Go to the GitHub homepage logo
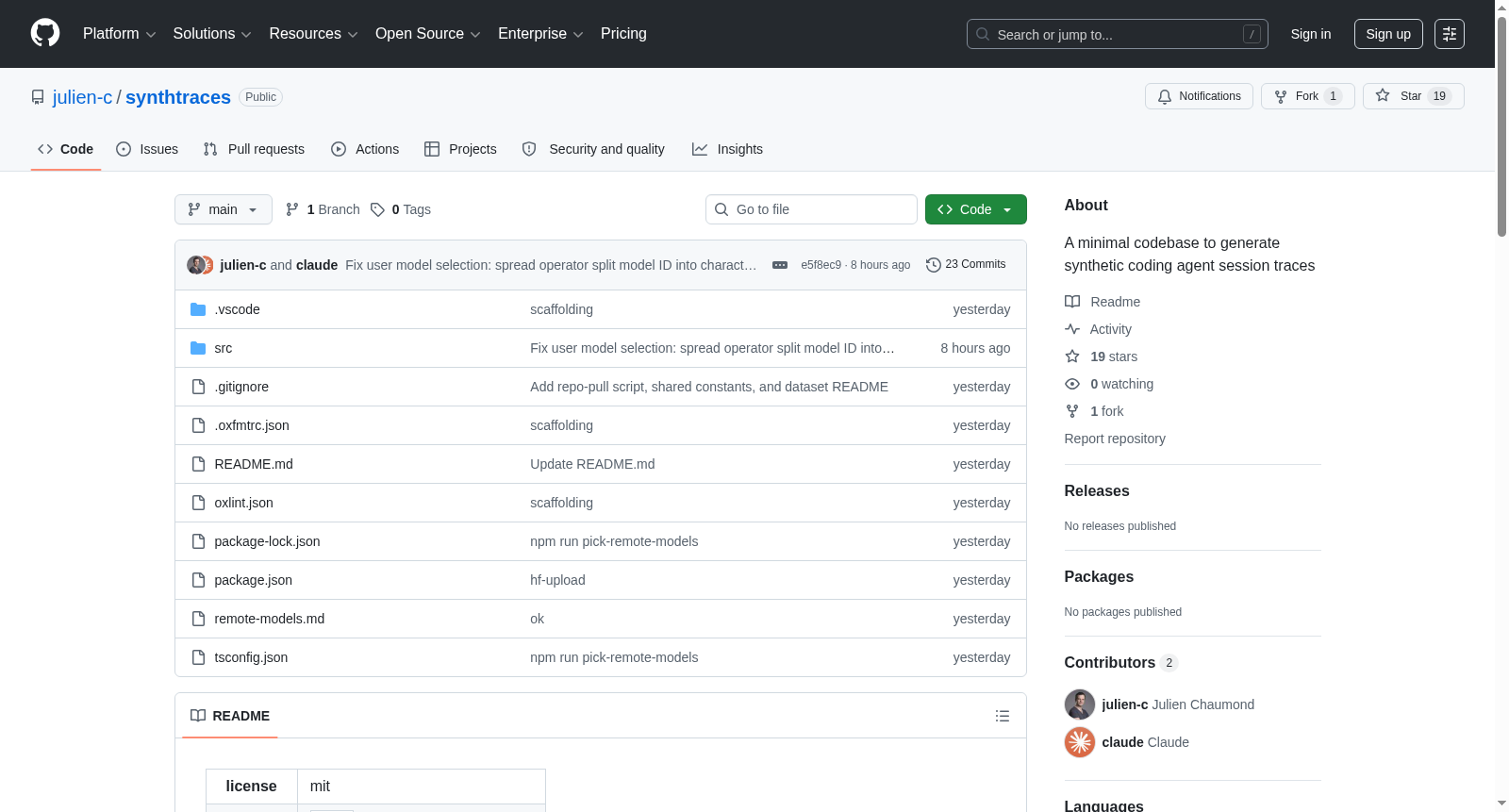 [45, 34]
